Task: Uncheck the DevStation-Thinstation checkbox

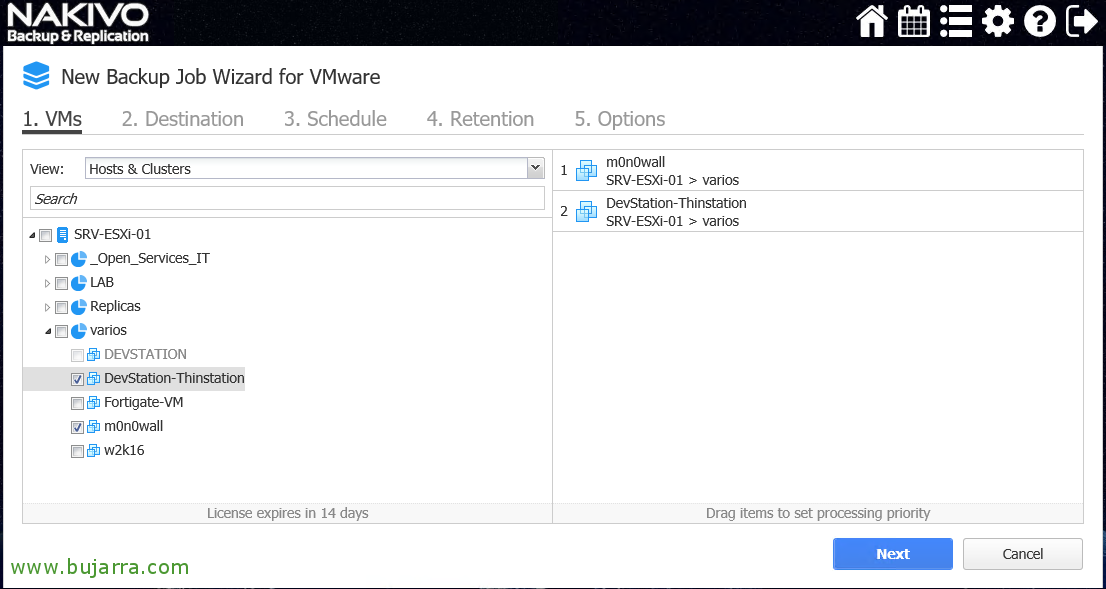Action: coord(78,379)
